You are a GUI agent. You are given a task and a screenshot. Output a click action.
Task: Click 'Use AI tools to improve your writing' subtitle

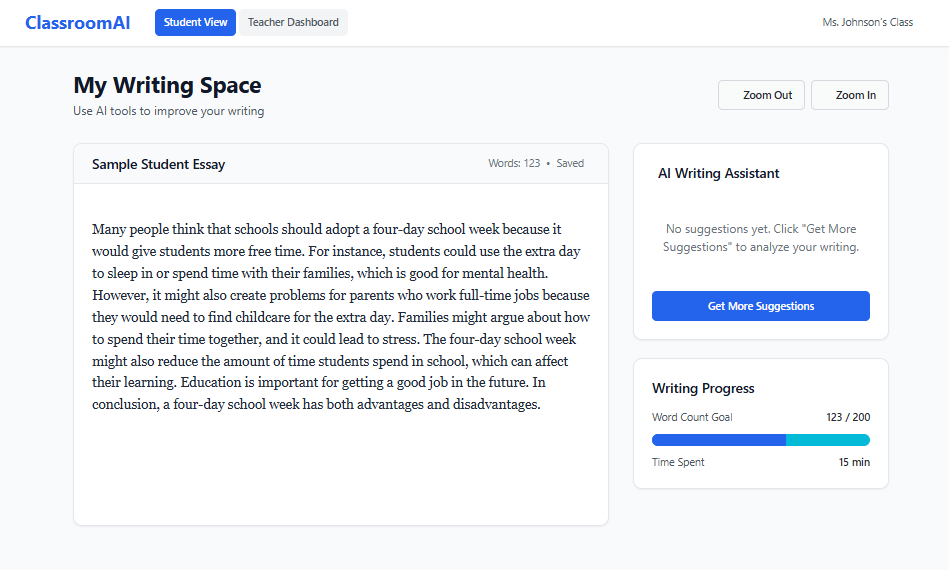(x=169, y=111)
